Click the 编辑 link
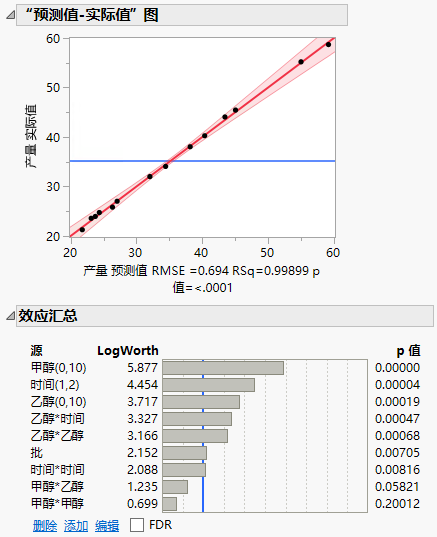Image resolution: width=437 pixels, height=537 pixels. tap(107, 525)
